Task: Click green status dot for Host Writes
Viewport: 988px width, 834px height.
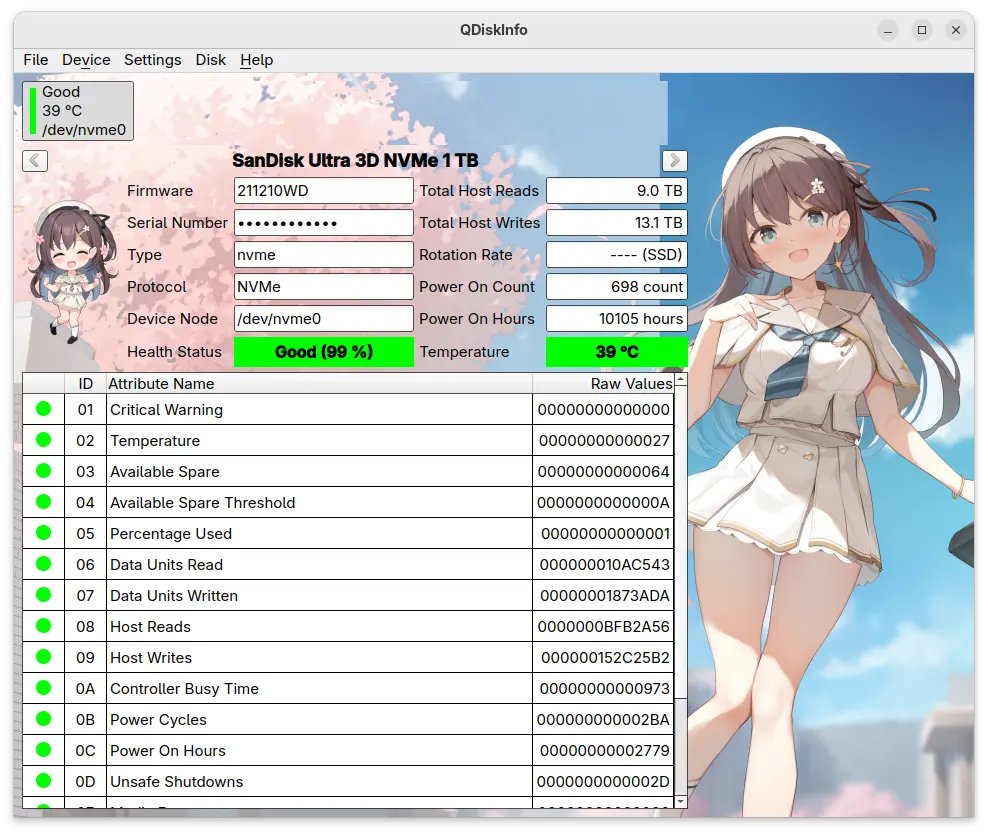Action: coord(43,657)
